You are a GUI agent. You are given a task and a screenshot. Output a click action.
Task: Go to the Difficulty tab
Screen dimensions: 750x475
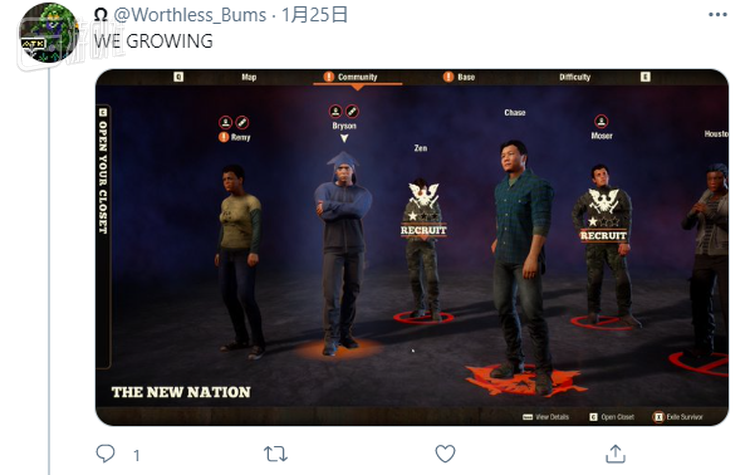pos(574,77)
